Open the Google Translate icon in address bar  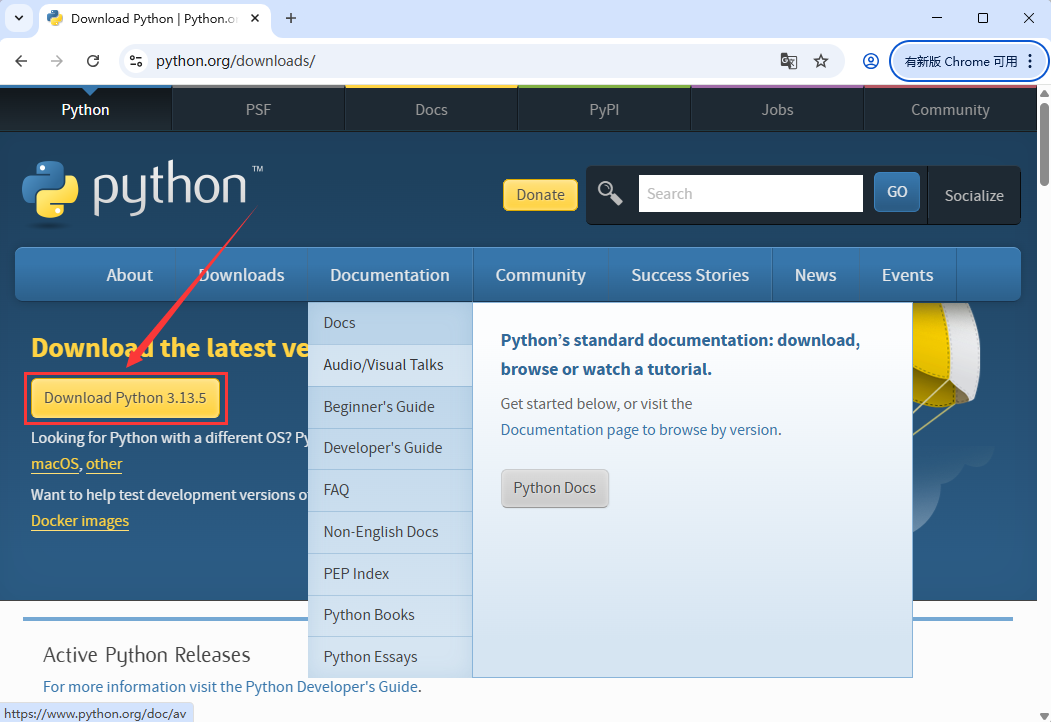point(788,61)
